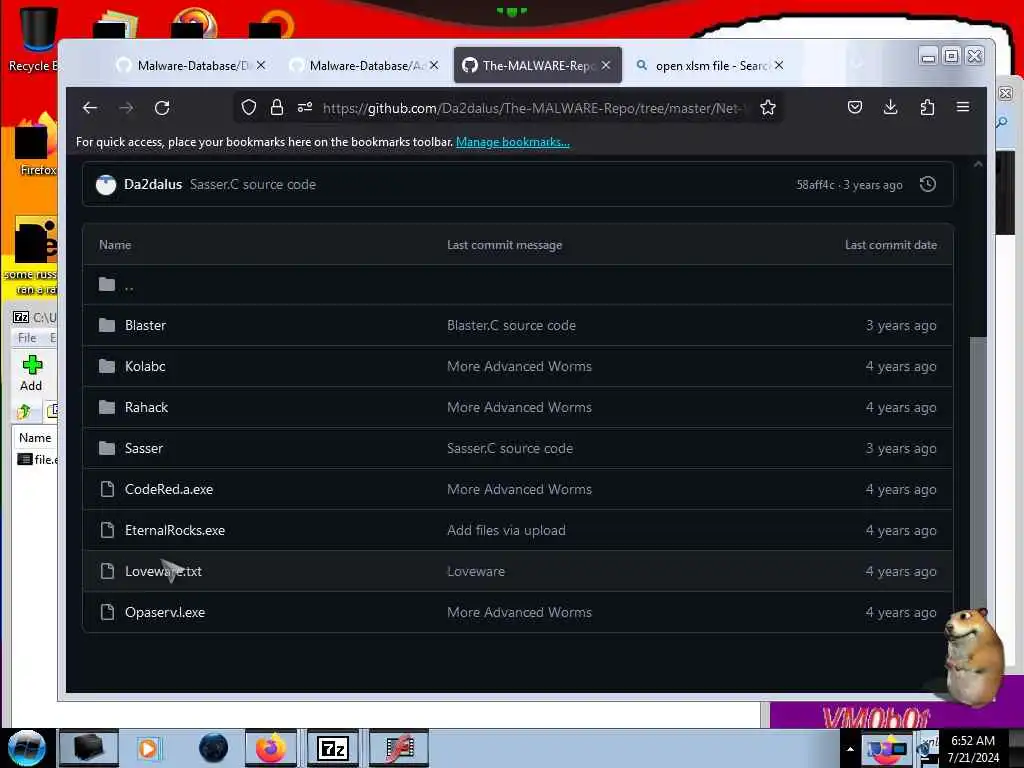This screenshot has width=1024, height=768.
Task: Click the github.com address bar URL
Action: coord(532,108)
